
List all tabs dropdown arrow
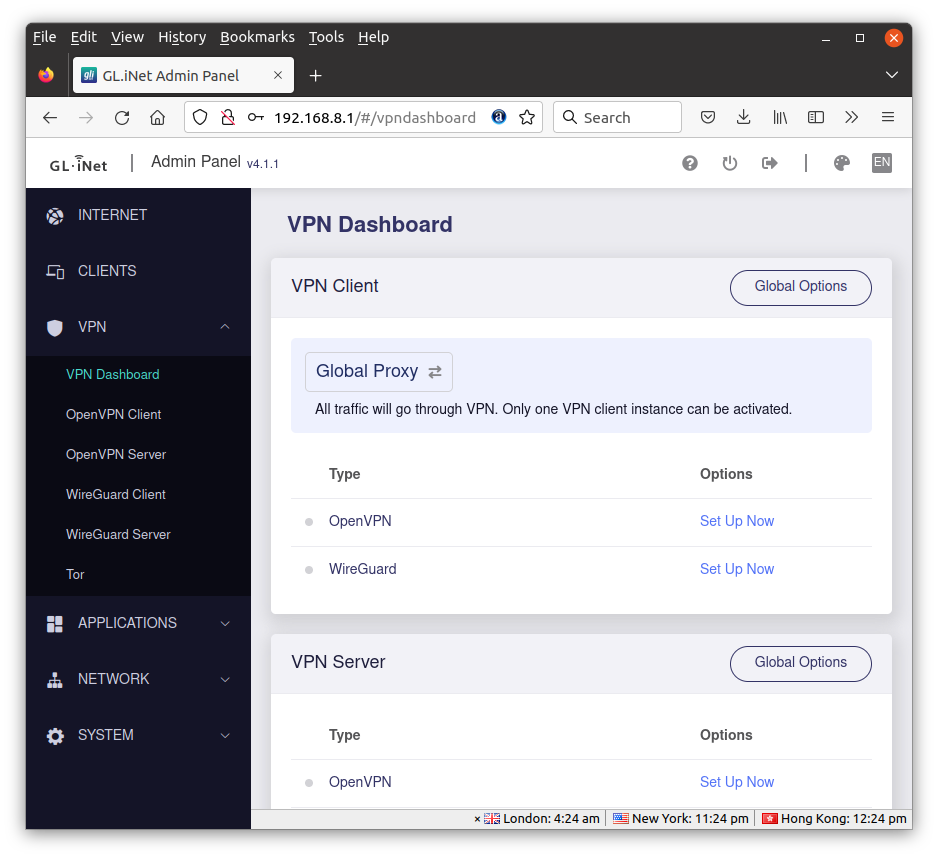pos(891,75)
